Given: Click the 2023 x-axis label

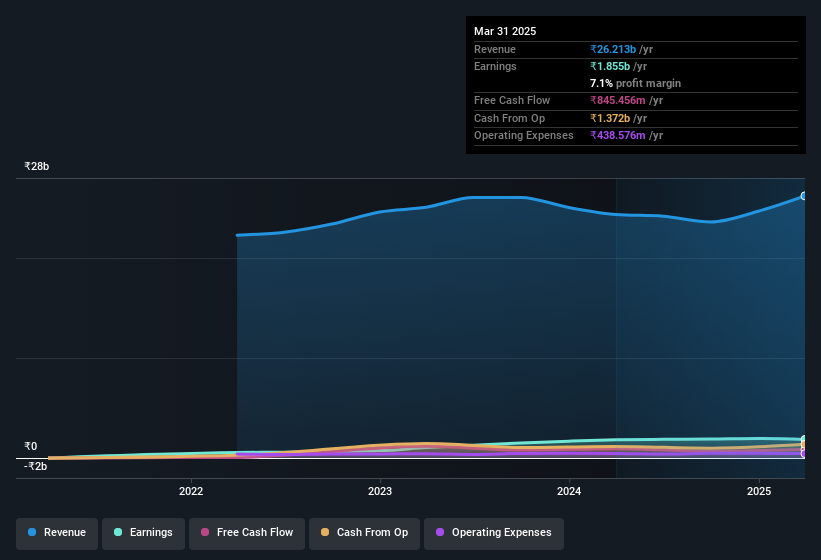Looking at the screenshot, I should click(x=380, y=491).
